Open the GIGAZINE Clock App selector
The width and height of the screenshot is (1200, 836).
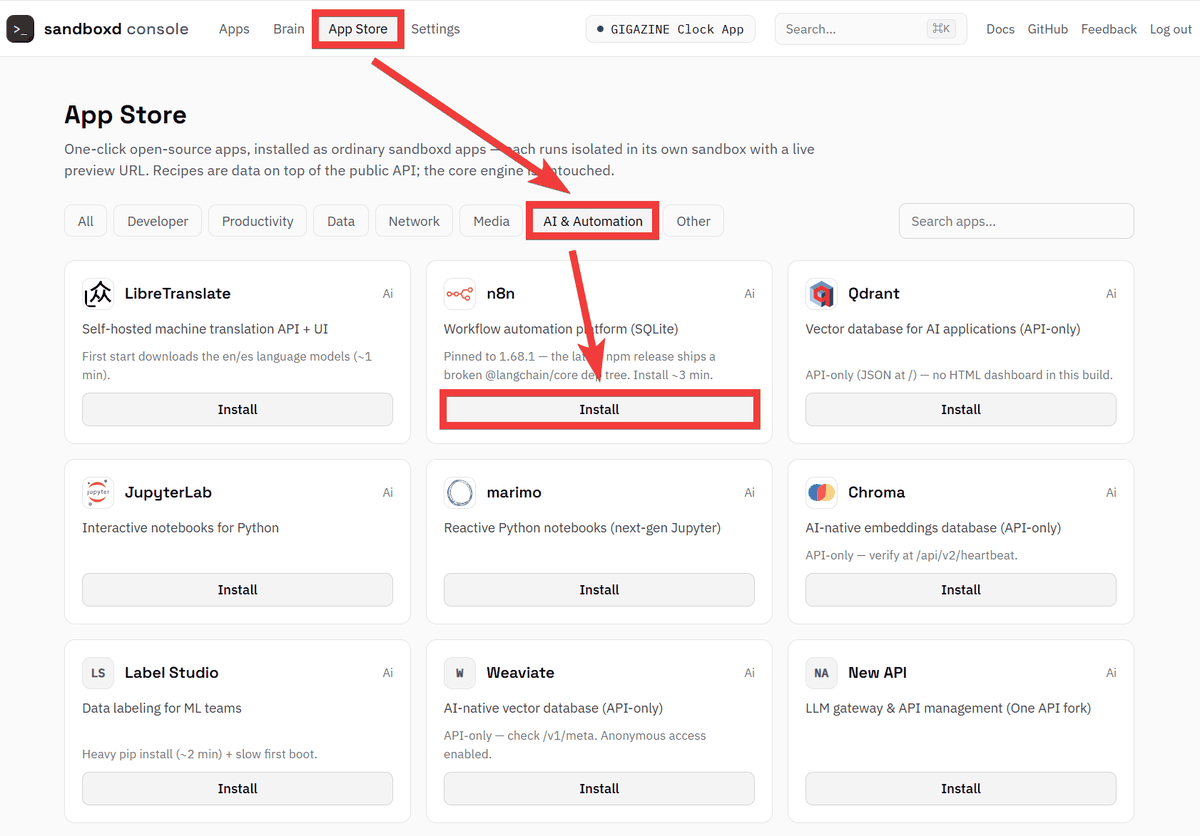[x=671, y=29]
